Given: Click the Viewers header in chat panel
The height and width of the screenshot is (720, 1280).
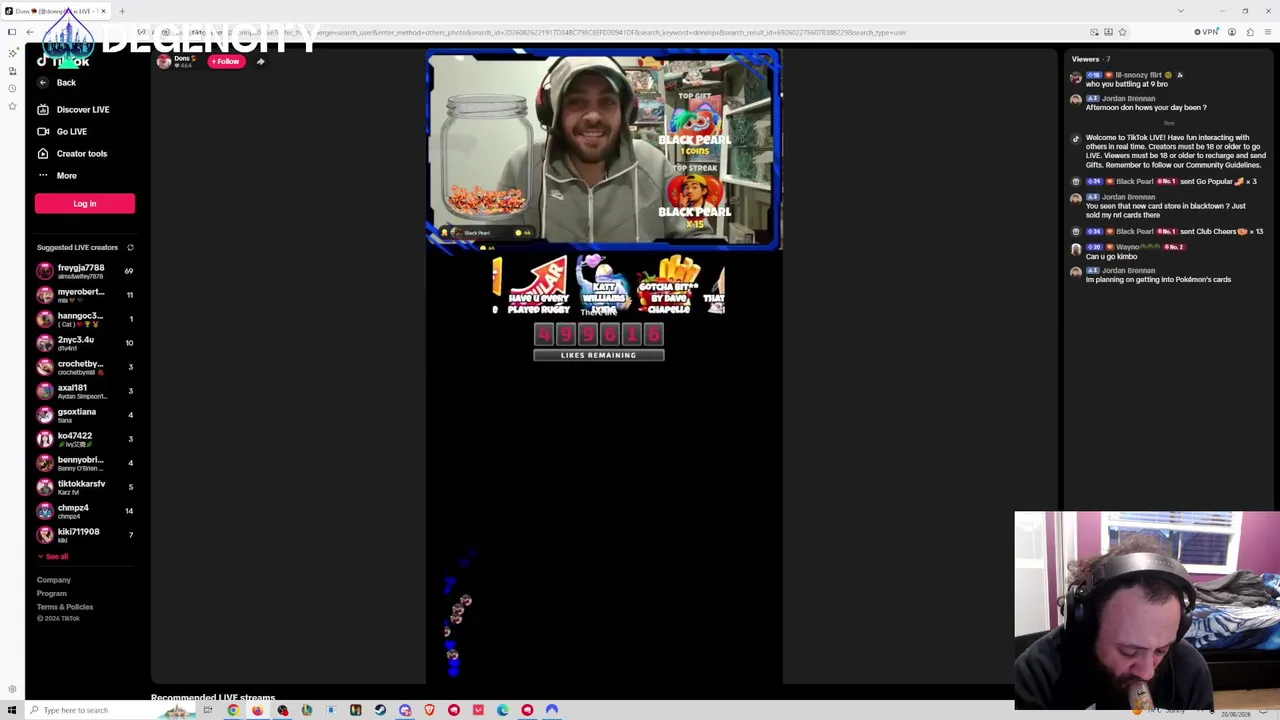Looking at the screenshot, I should [1091, 59].
